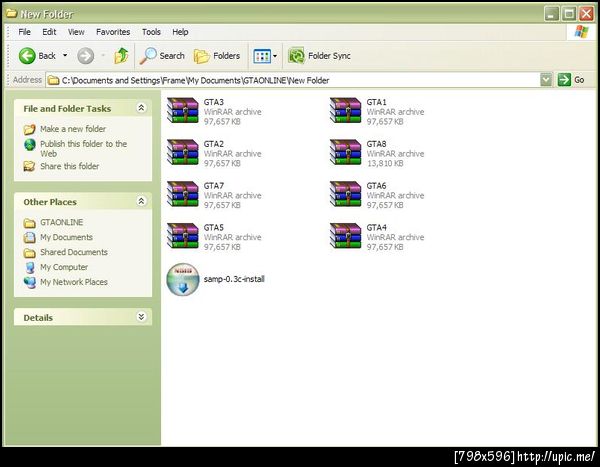Open My Network Places link

(74, 282)
